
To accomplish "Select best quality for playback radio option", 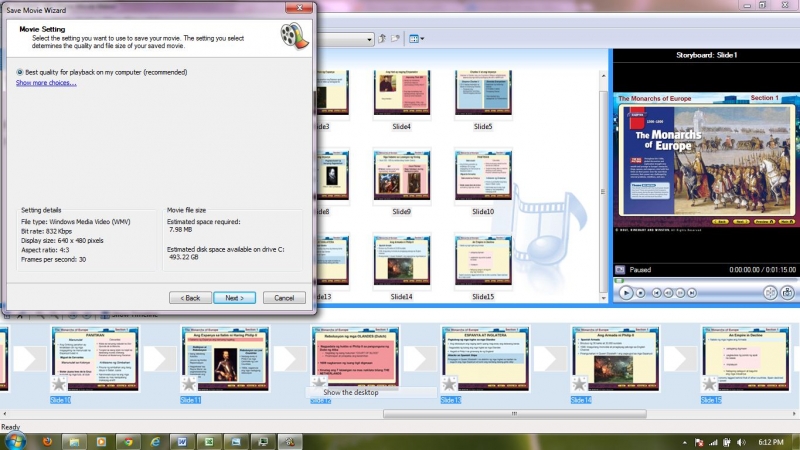I will [21, 72].
